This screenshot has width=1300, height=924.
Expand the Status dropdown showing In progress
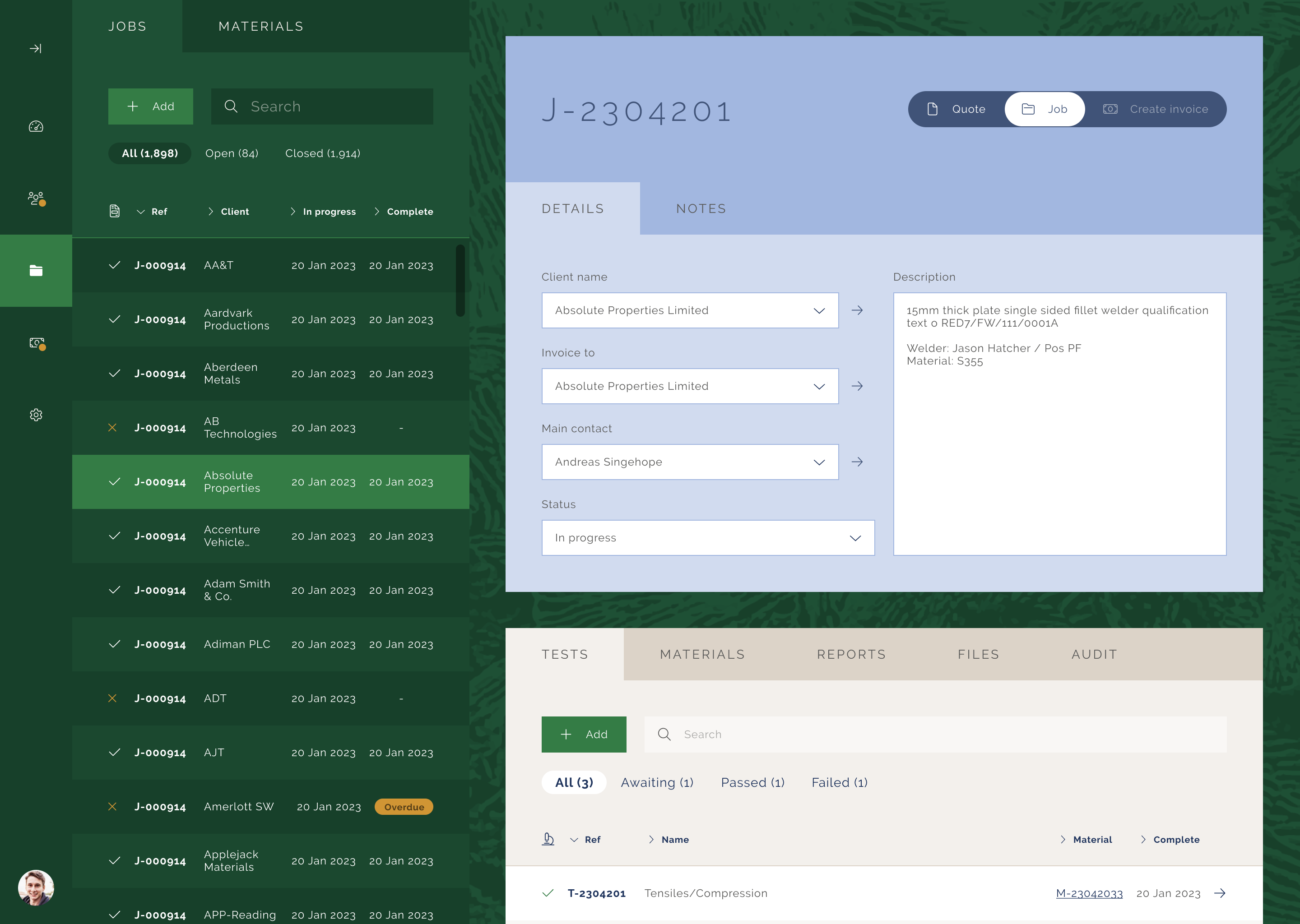click(707, 538)
